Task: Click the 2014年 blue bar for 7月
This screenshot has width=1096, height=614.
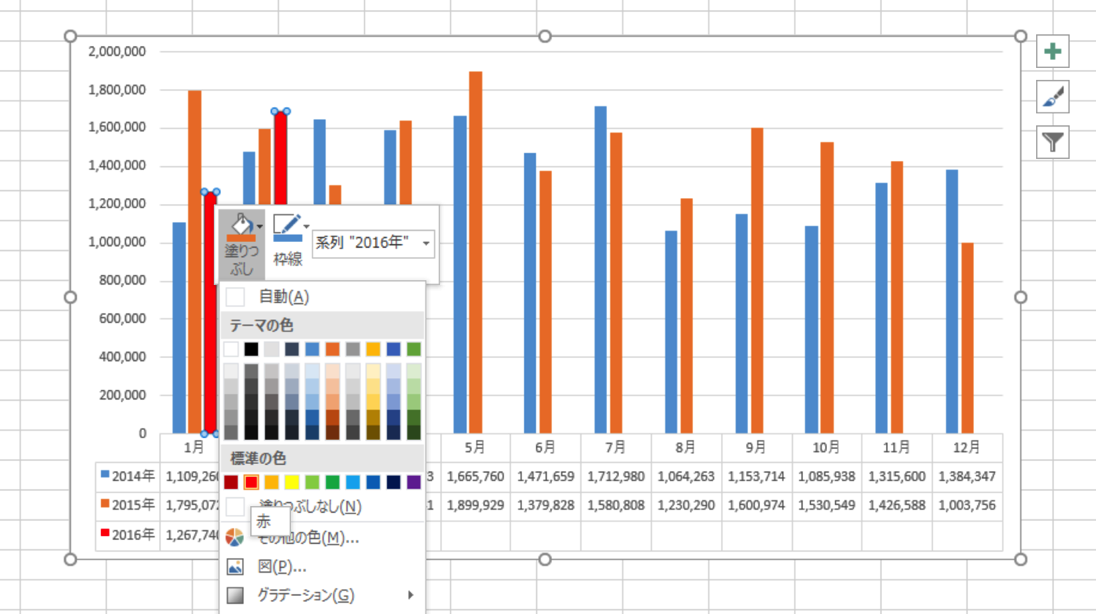Action: click(600, 270)
